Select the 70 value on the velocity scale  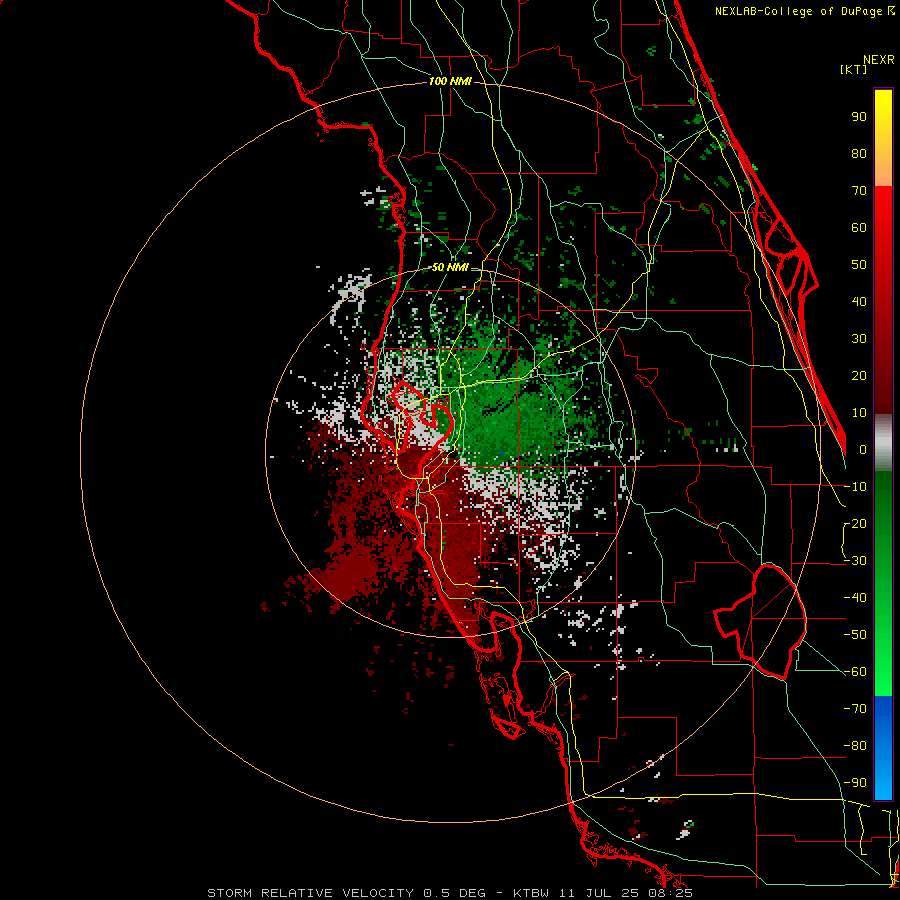[859, 191]
